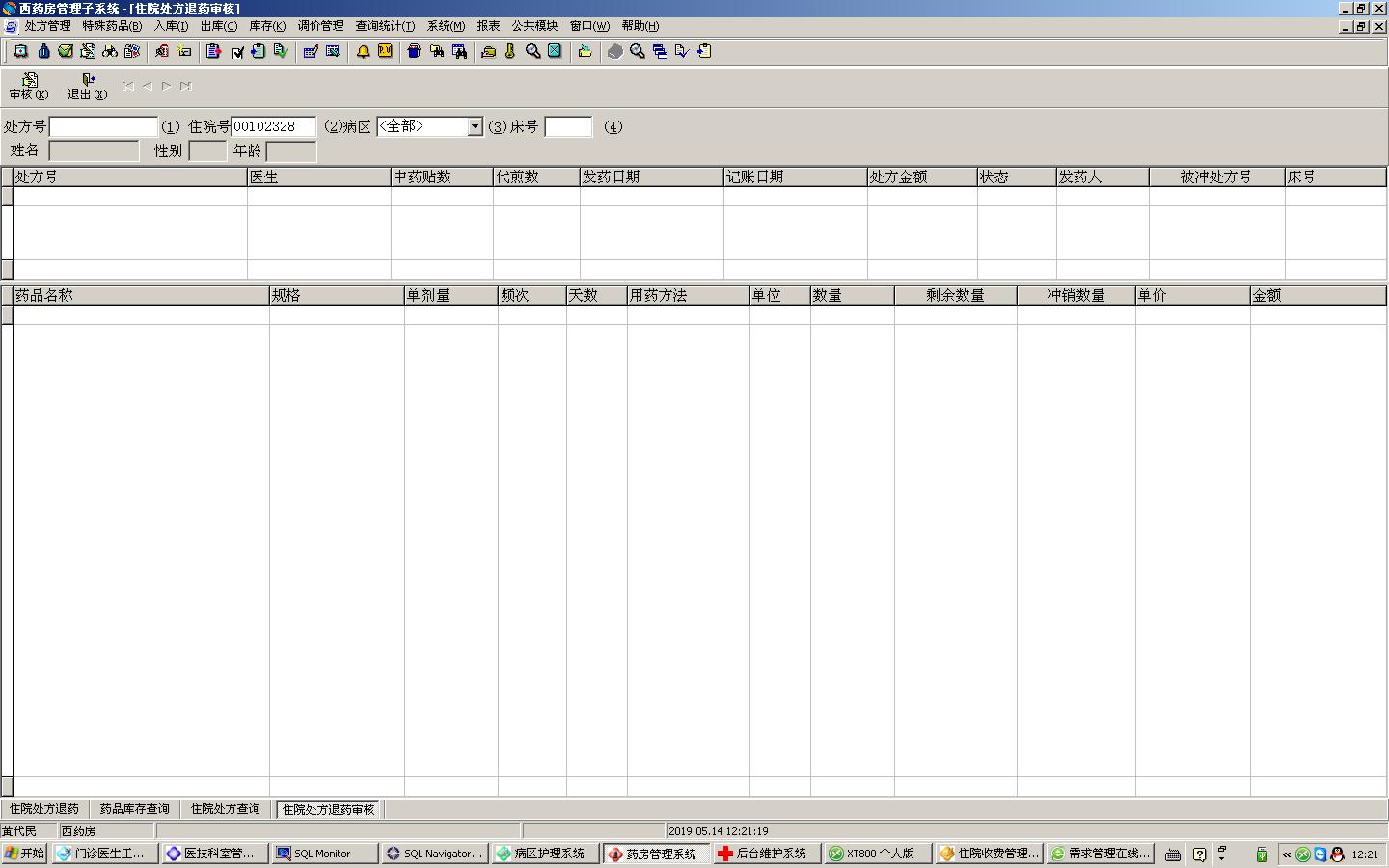
Task: Open the 库存(K) menu
Action: pyautogui.click(x=267, y=26)
